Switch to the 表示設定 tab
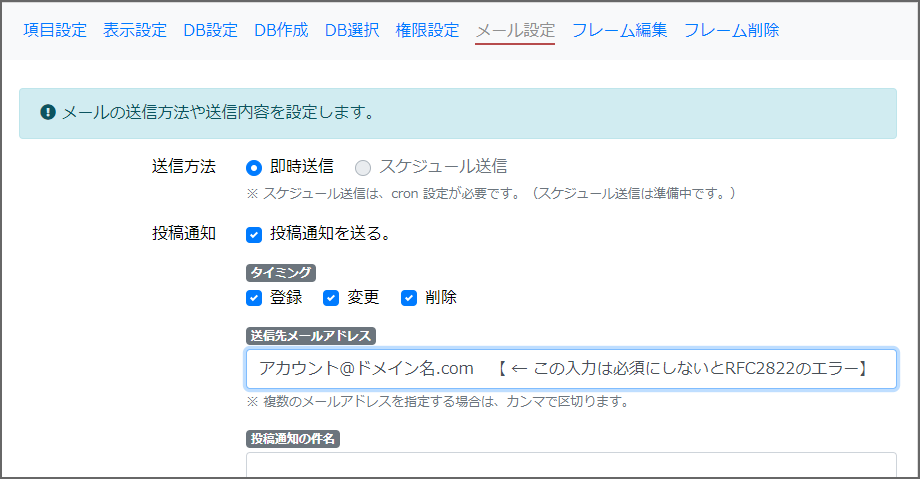This screenshot has height=479, width=920. coord(135,30)
